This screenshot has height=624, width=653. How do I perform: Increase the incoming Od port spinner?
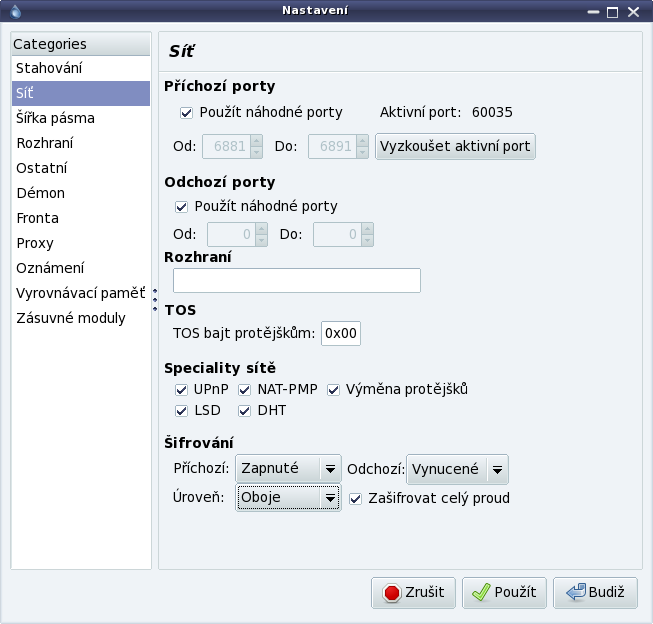[x=257, y=141]
